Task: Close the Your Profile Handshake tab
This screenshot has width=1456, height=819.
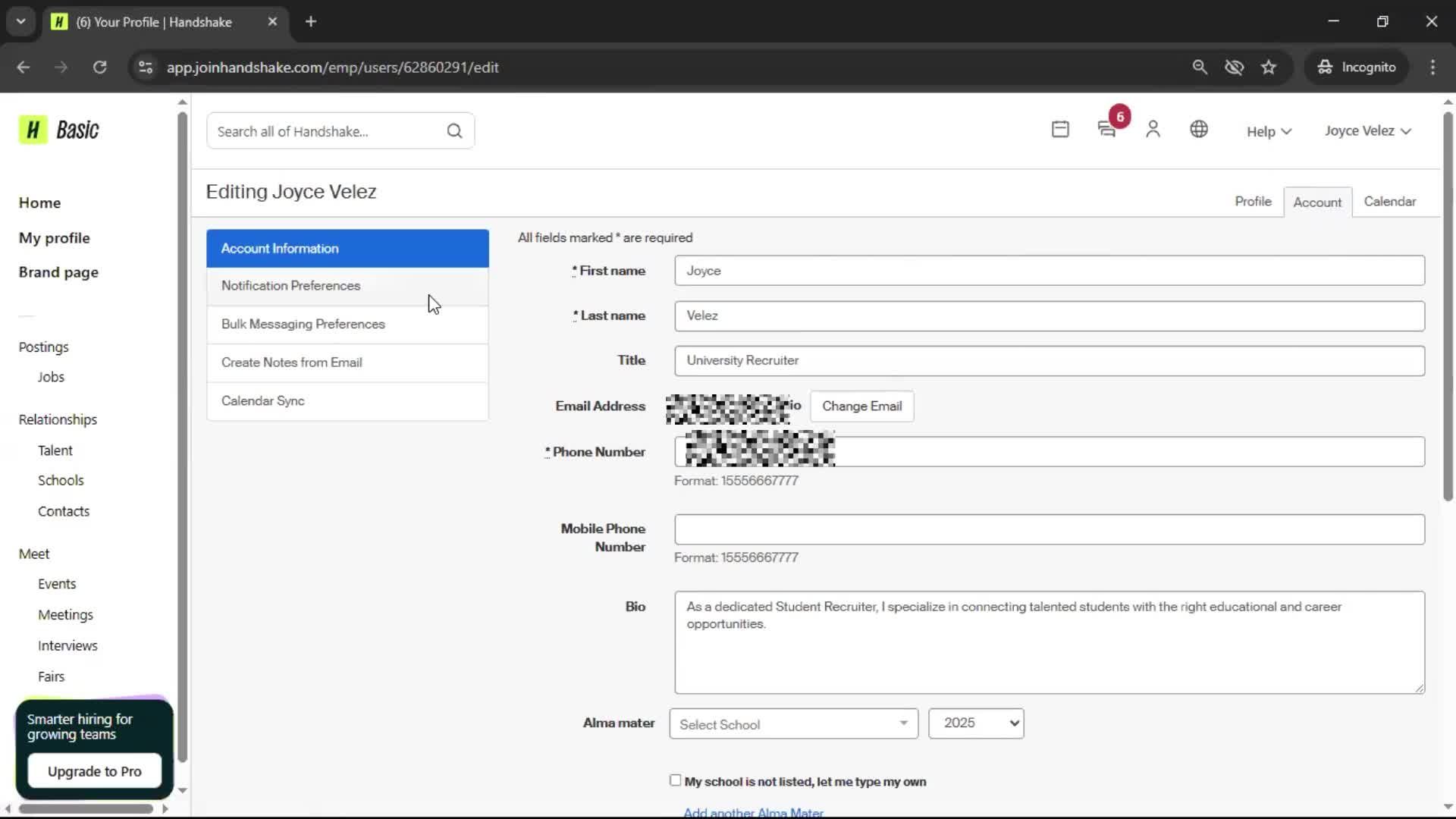Action: click(272, 22)
